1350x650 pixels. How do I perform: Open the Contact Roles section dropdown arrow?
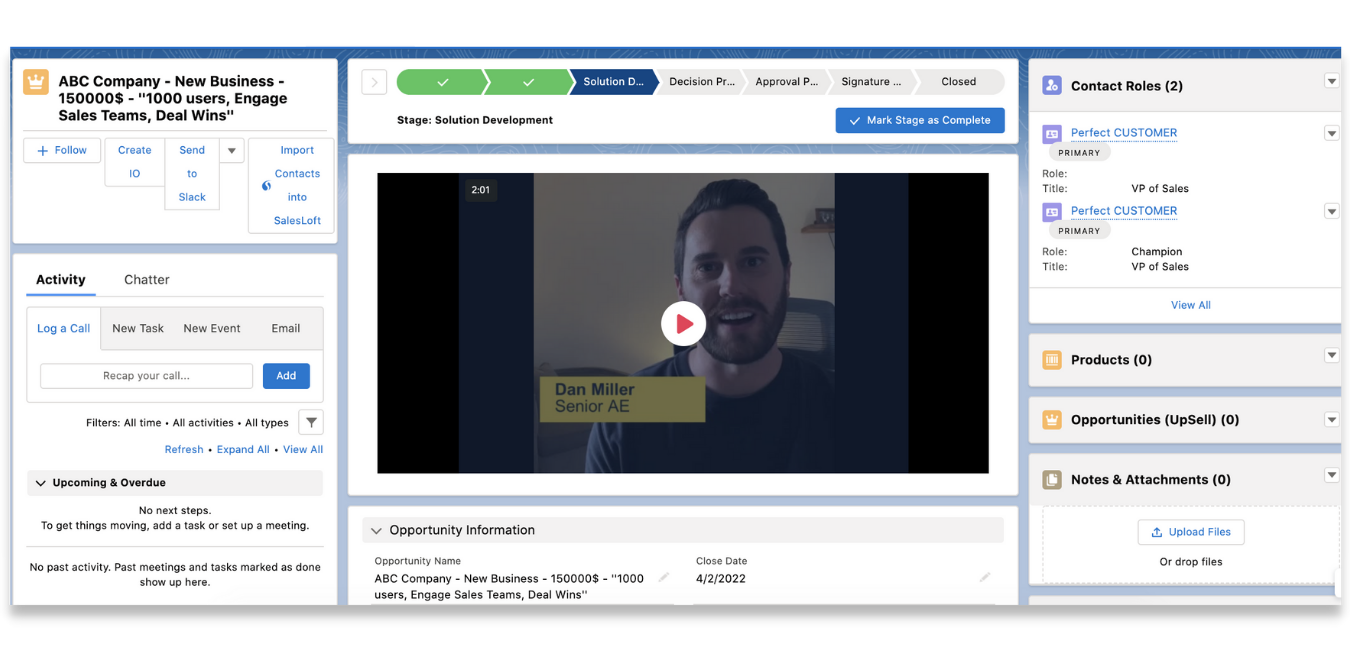pos(1331,80)
